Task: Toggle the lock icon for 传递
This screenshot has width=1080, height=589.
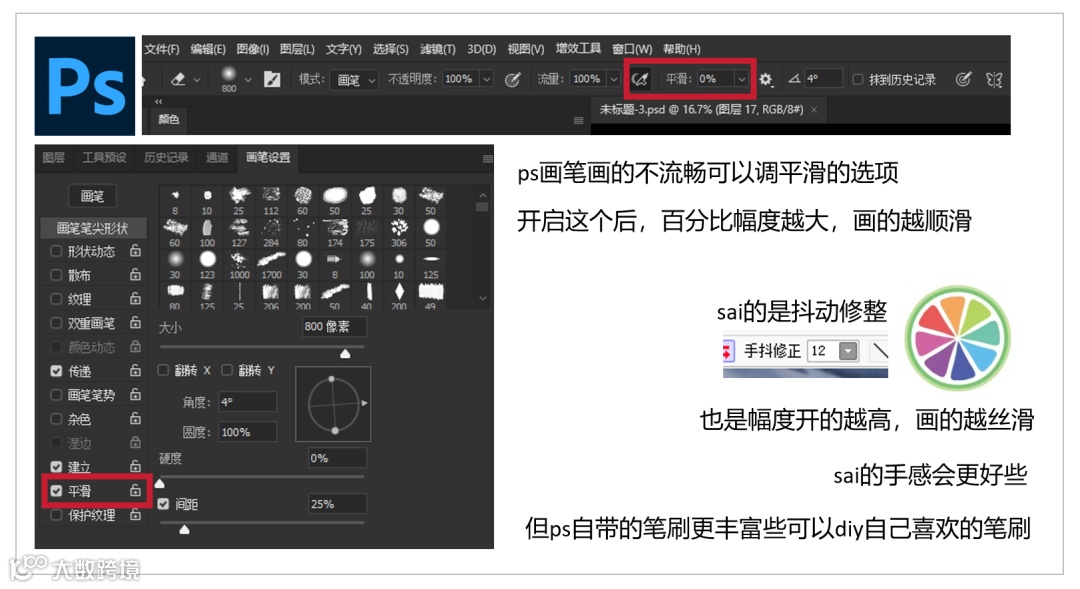Action: point(136,371)
